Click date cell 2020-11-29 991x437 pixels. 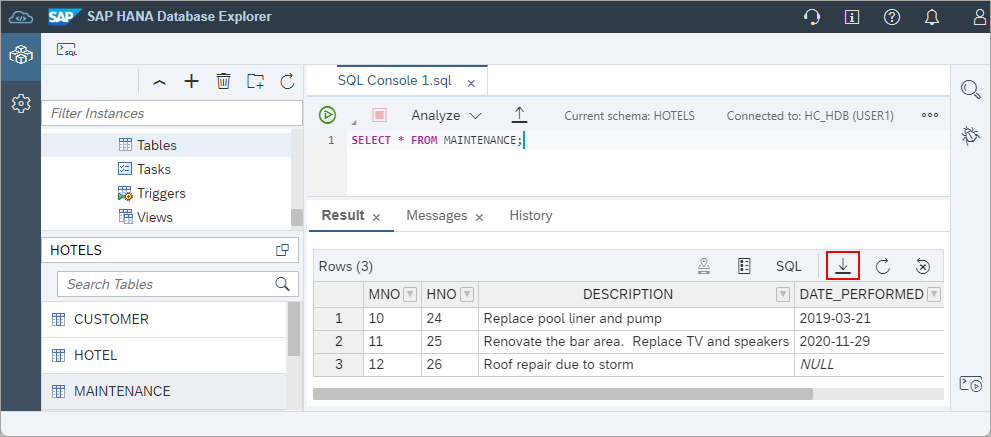869,342
